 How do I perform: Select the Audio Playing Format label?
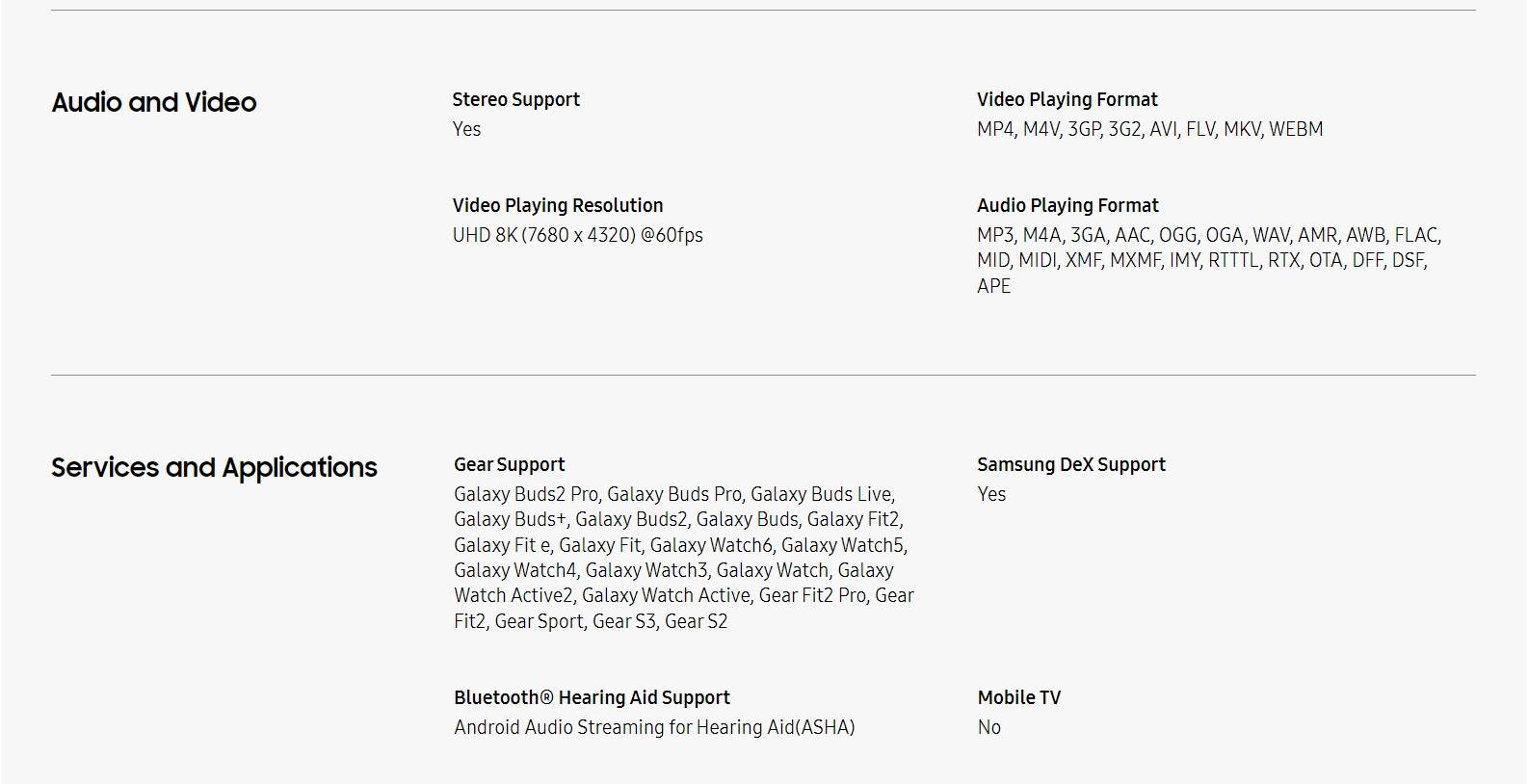coord(1067,205)
